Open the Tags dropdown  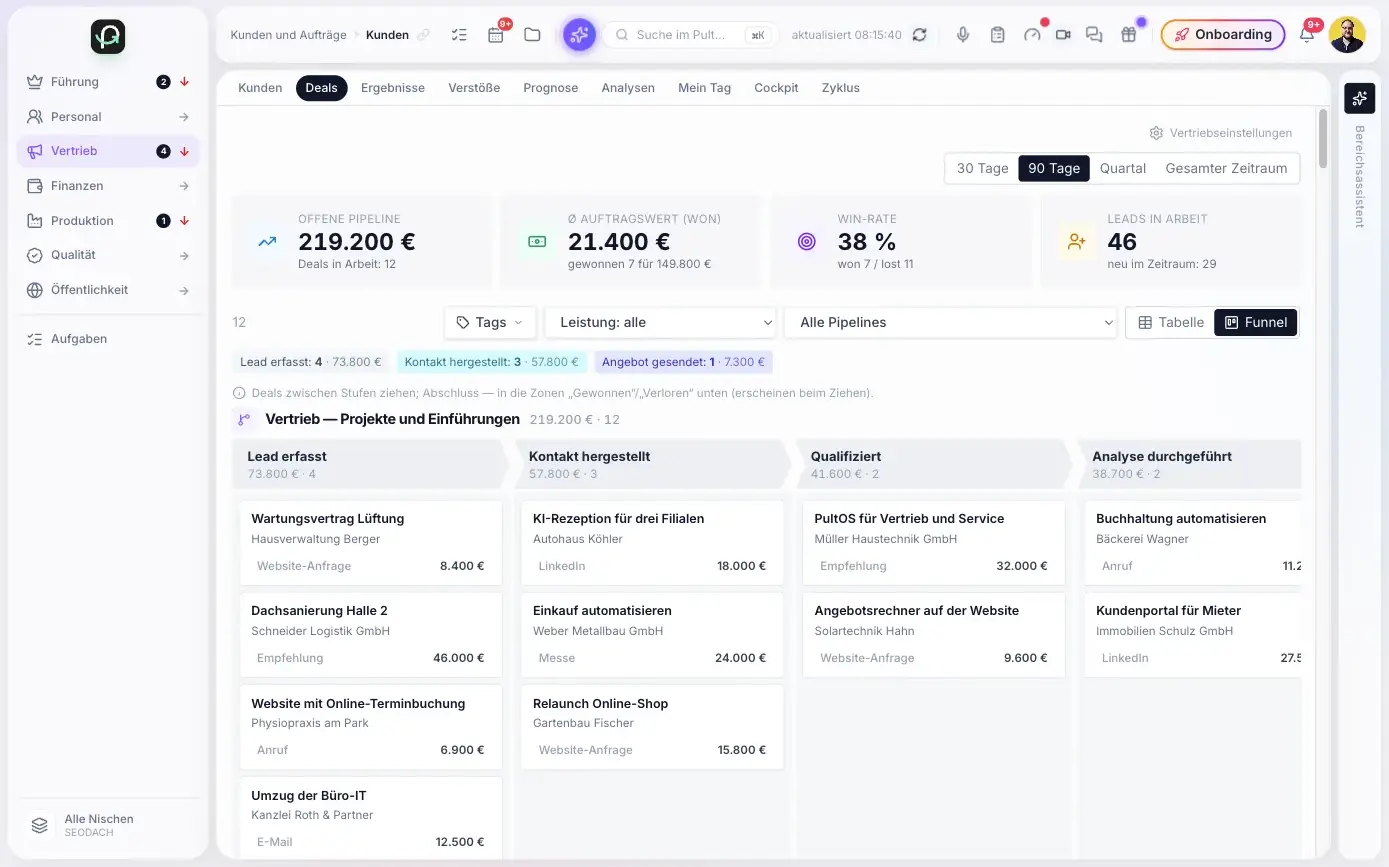tap(490, 322)
